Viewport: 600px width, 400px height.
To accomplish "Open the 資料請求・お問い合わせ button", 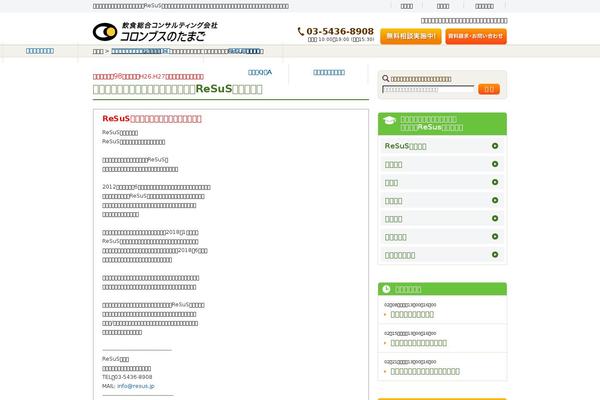I will pyautogui.click(x=476, y=36).
